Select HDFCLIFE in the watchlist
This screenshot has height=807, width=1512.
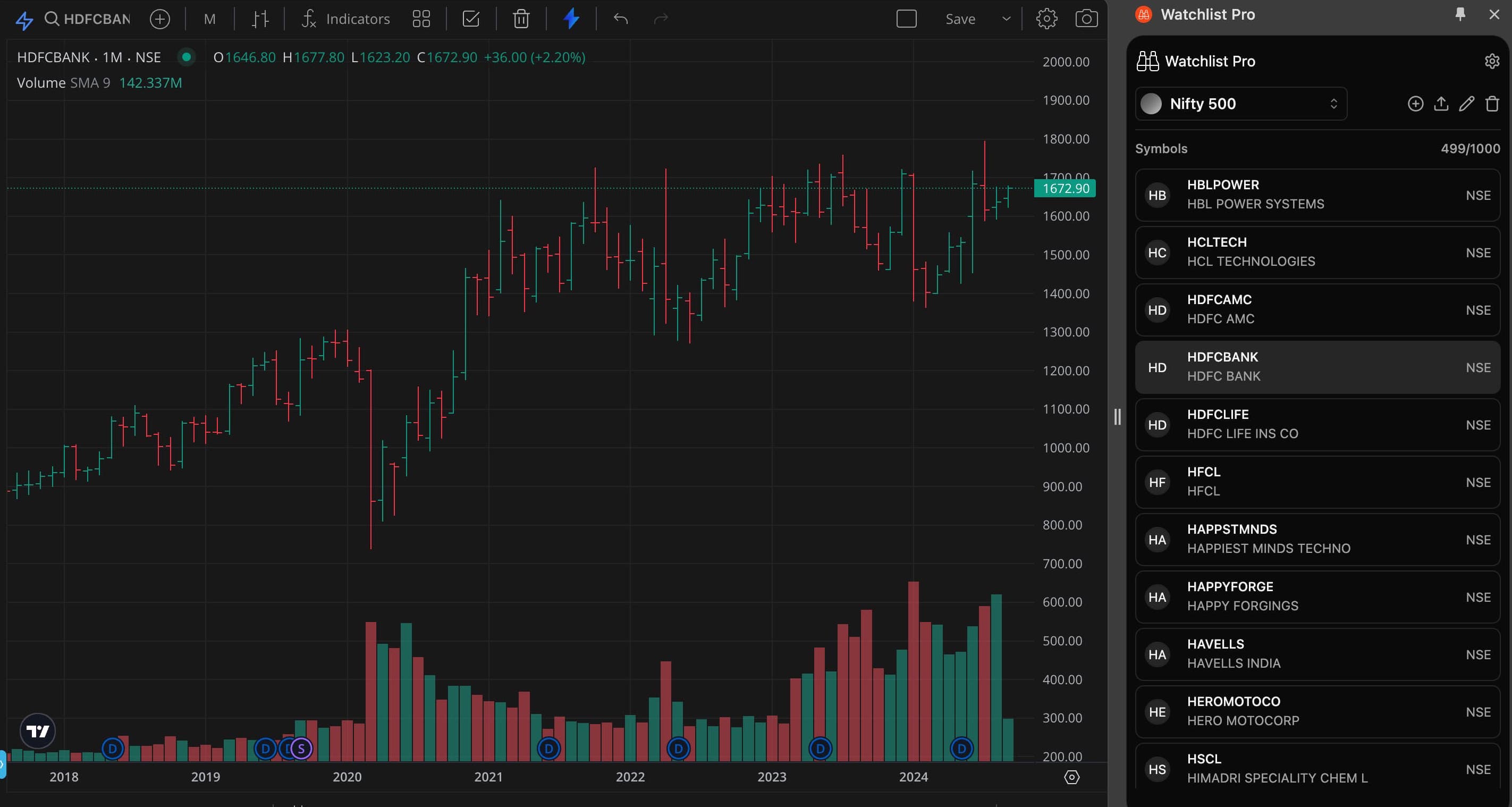click(x=1317, y=425)
